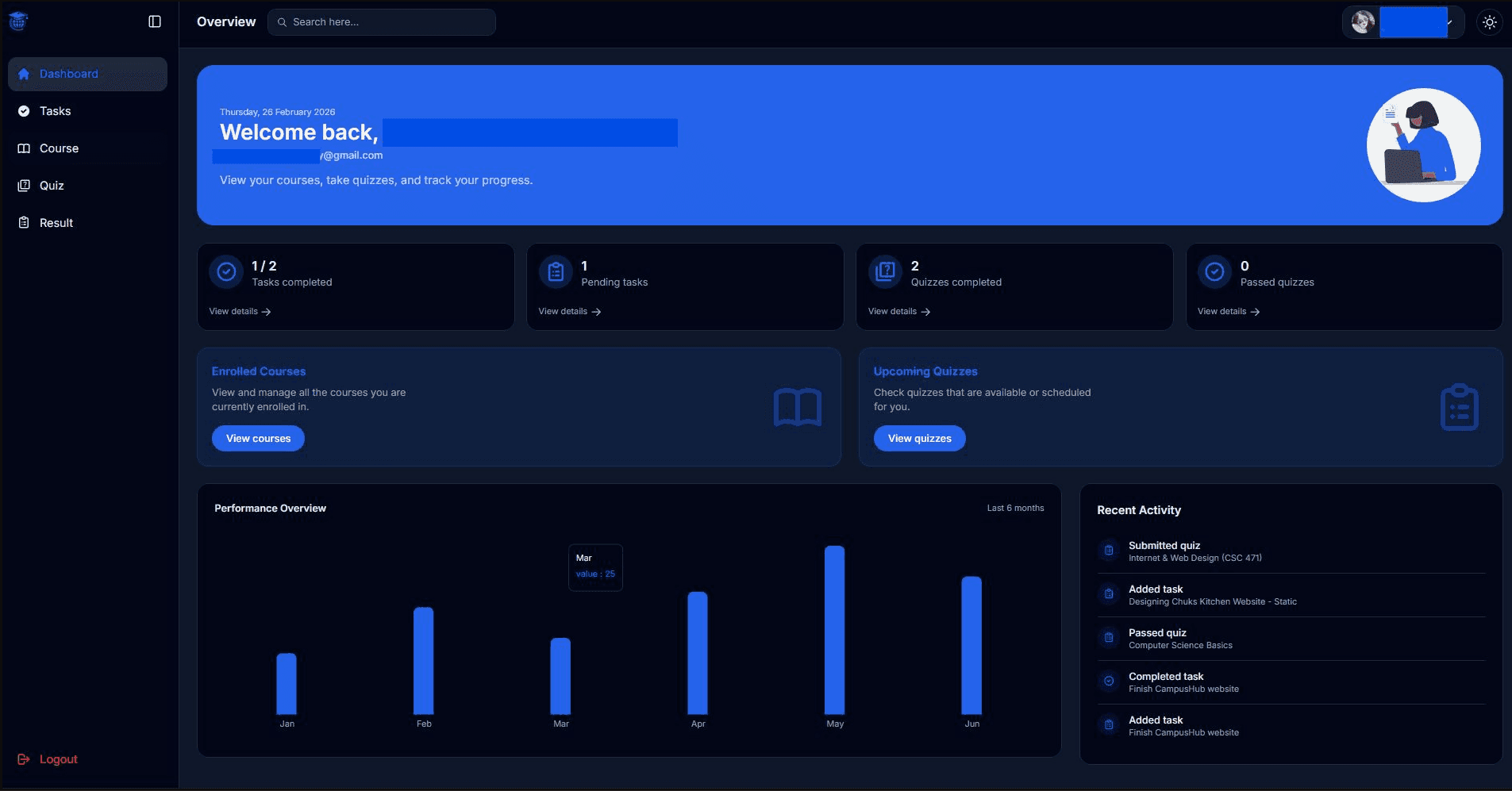
Task: Click the Pending tasks clipboard icon
Action: [x=556, y=272]
